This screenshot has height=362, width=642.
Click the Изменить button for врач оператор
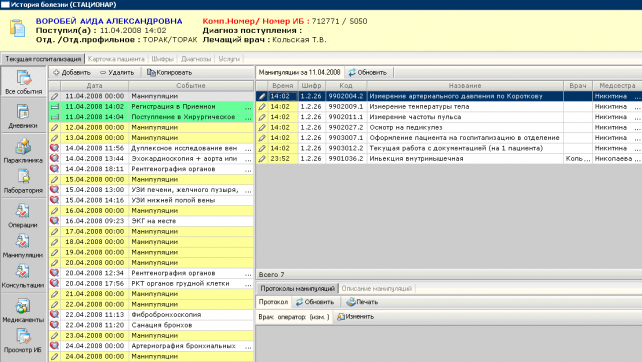click(355, 317)
